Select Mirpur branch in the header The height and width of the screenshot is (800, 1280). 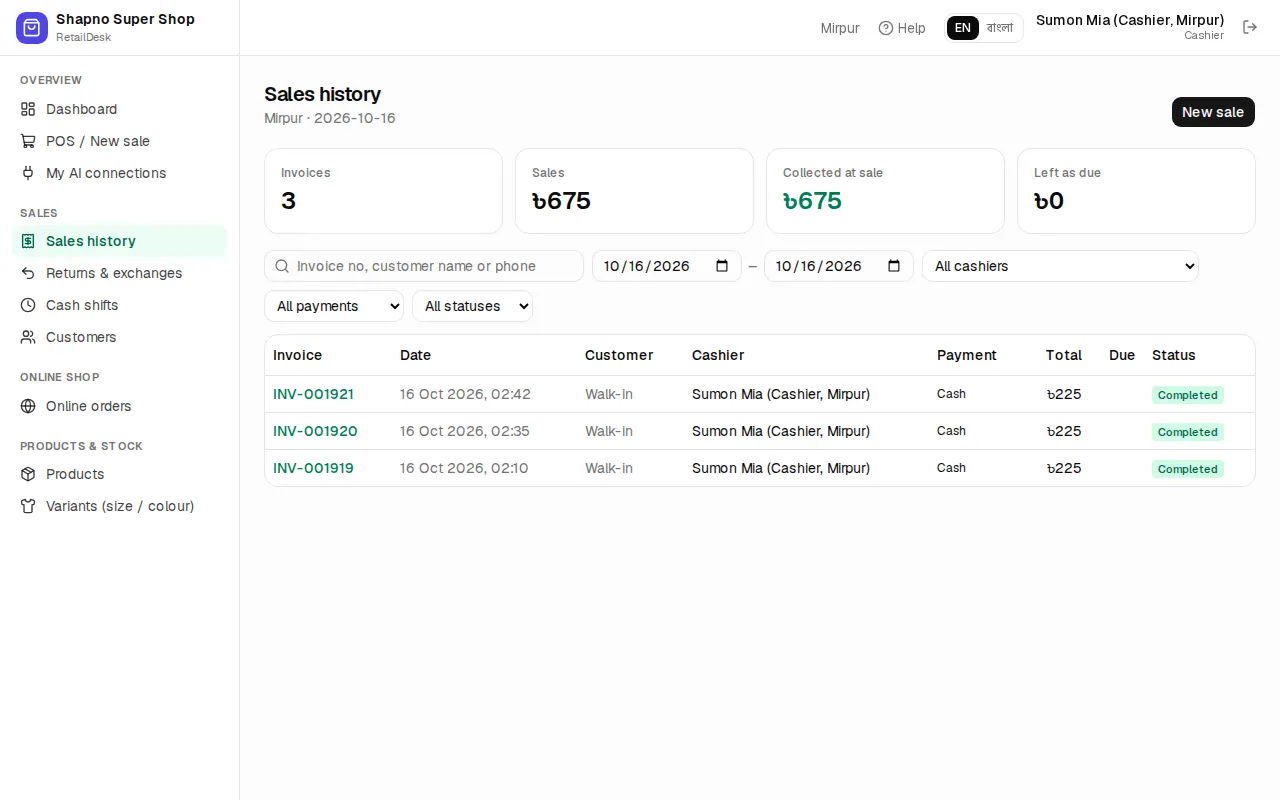[x=840, y=28]
